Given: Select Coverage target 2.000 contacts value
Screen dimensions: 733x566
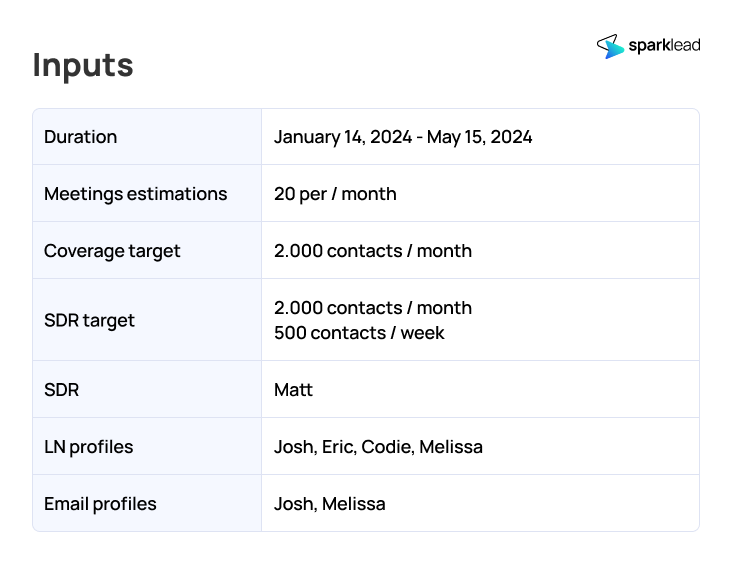Looking at the screenshot, I should [373, 251].
